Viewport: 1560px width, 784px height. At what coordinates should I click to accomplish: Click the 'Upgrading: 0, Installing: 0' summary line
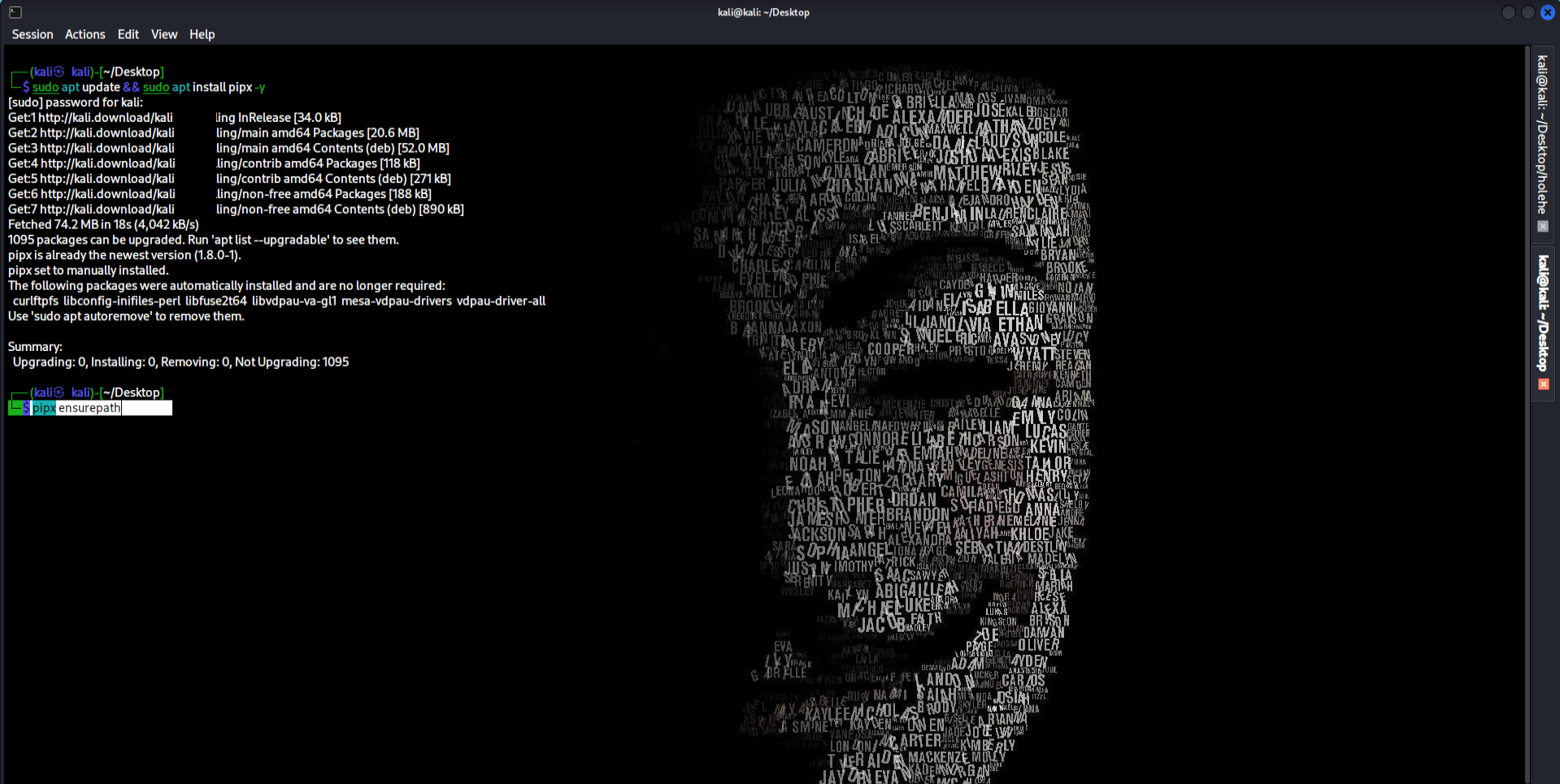[180, 362]
